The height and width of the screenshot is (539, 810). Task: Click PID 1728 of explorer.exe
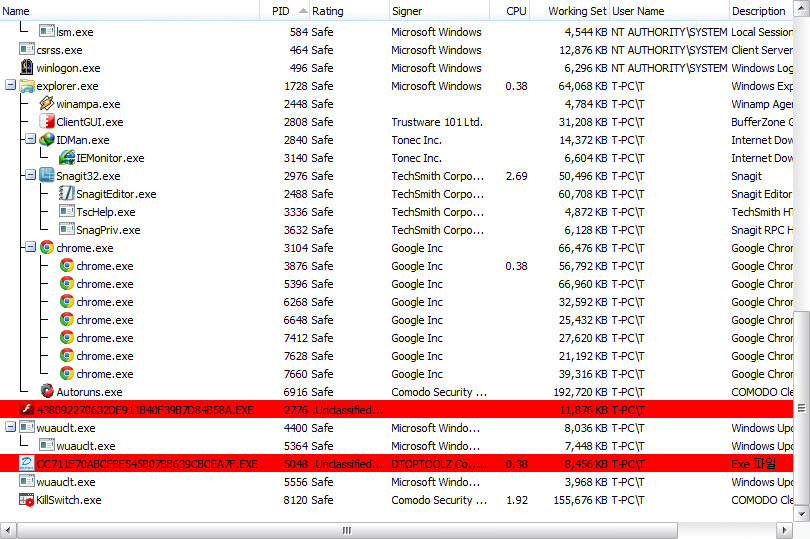(x=296, y=86)
